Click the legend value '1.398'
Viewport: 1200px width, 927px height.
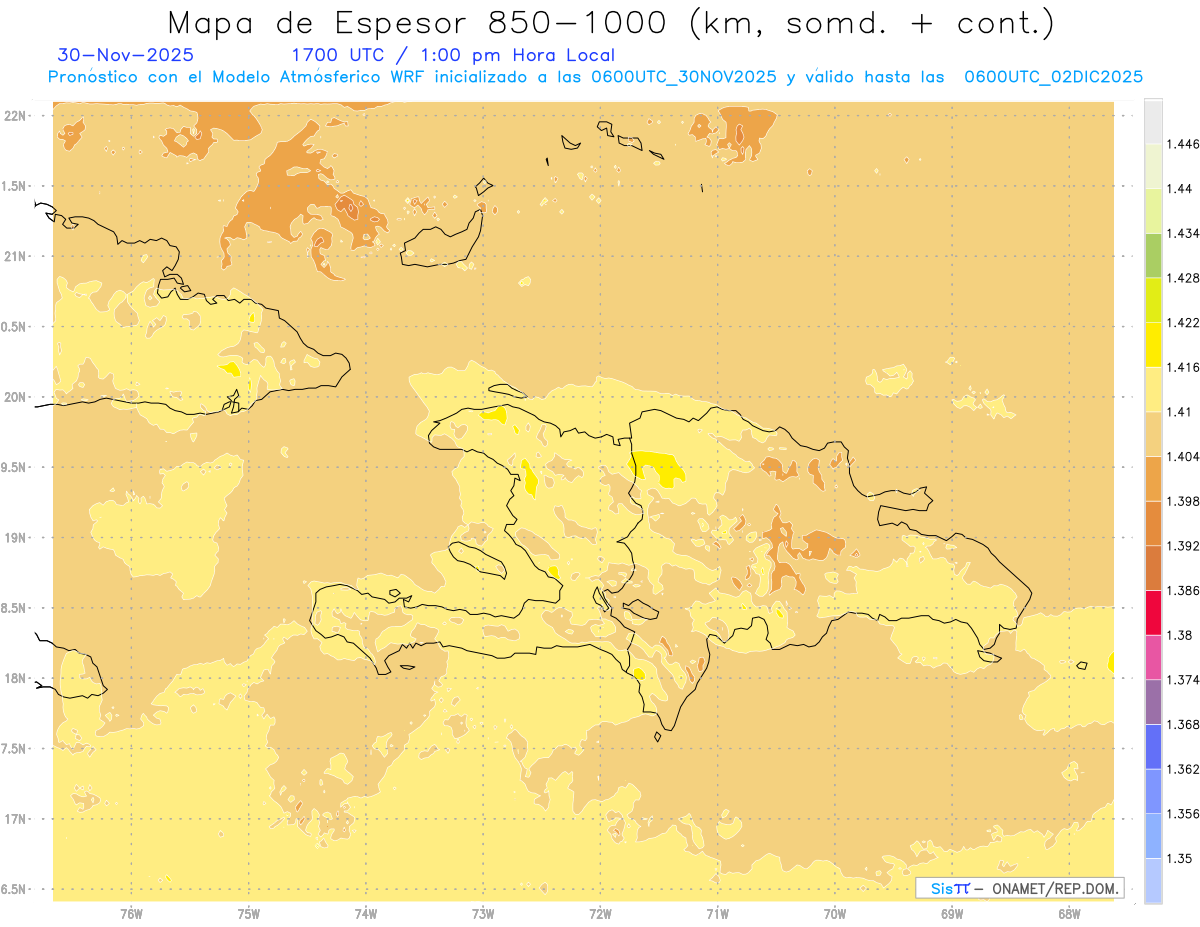pos(1183,501)
